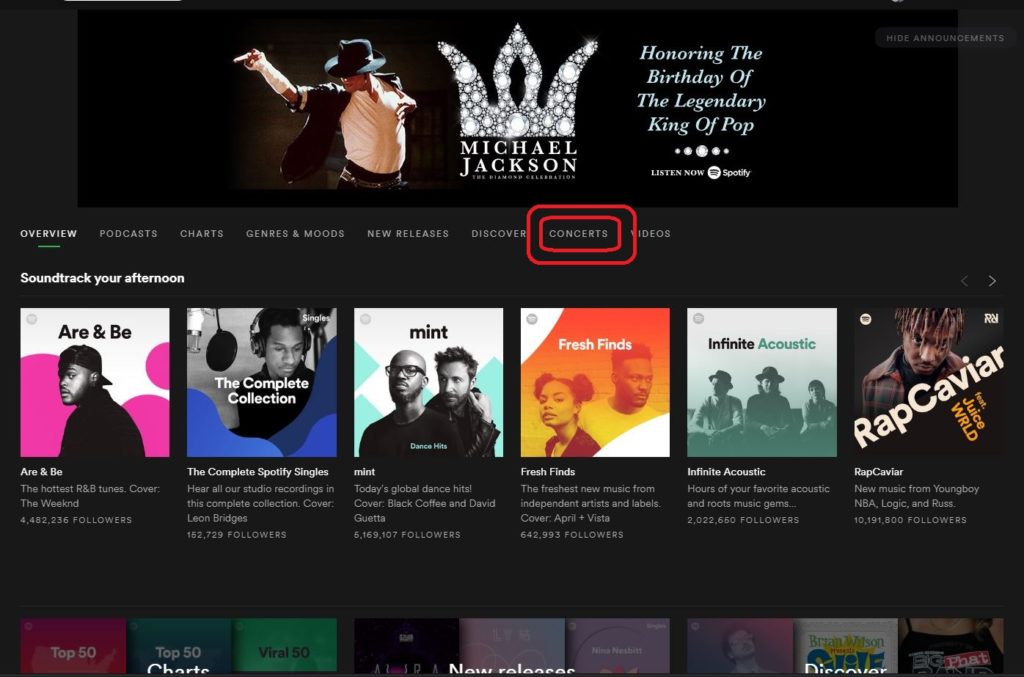Viewport: 1024px width, 677px height.
Task: Select the second carousel dot in the banner
Action: click(688, 150)
